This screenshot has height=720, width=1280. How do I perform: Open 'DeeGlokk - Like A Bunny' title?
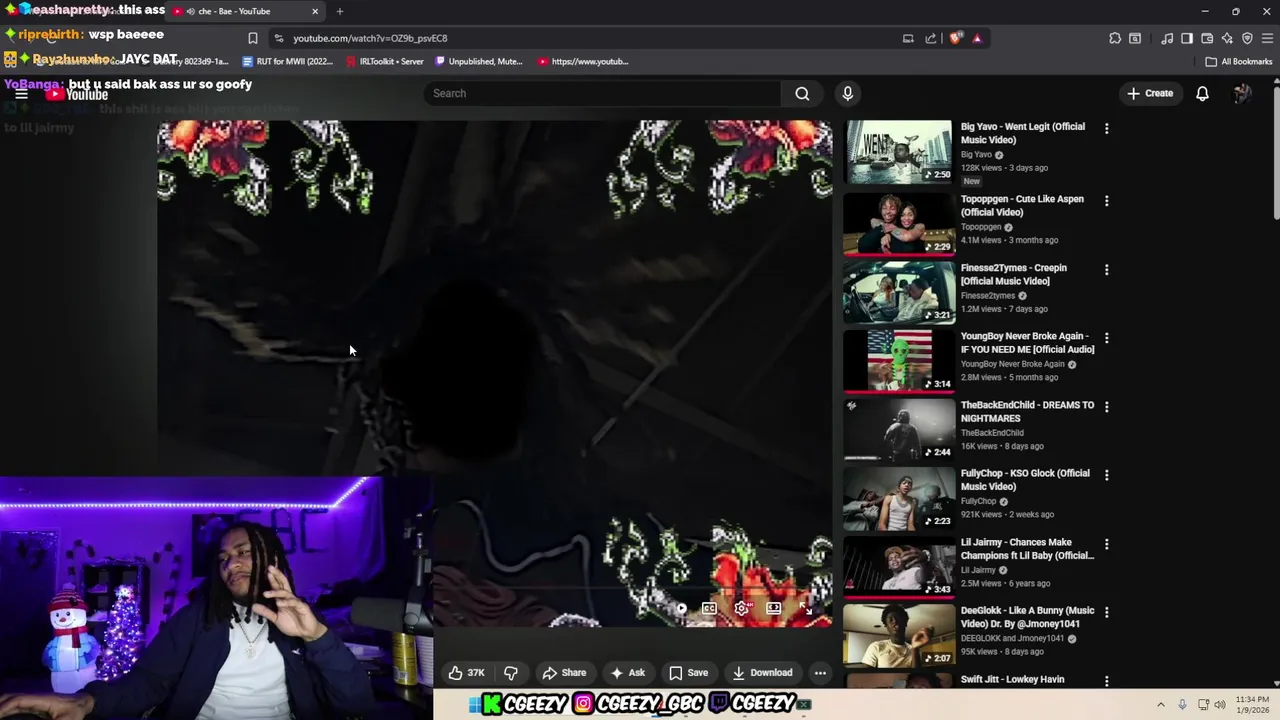[1027, 617]
